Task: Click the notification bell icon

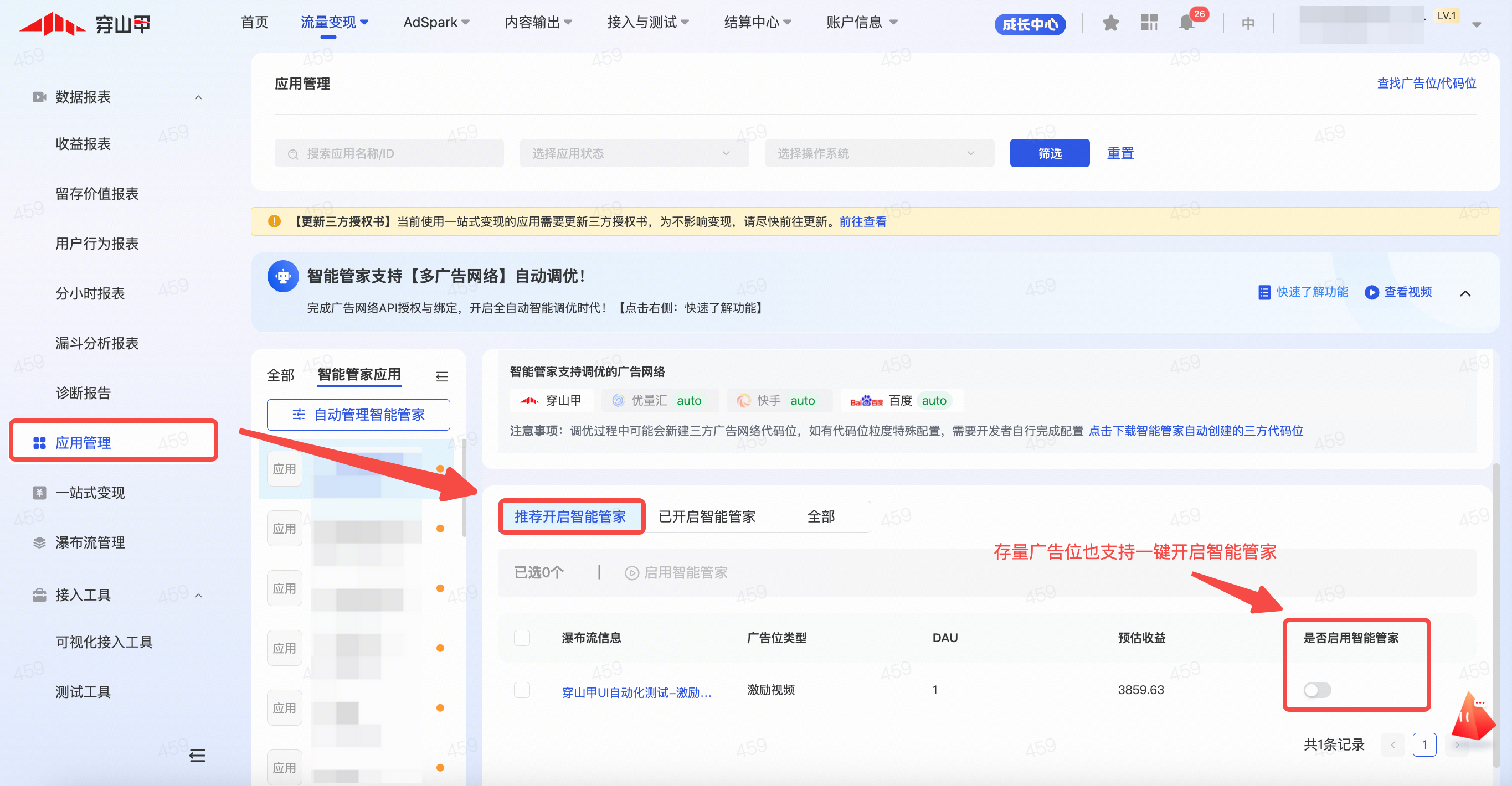Action: tap(1186, 23)
